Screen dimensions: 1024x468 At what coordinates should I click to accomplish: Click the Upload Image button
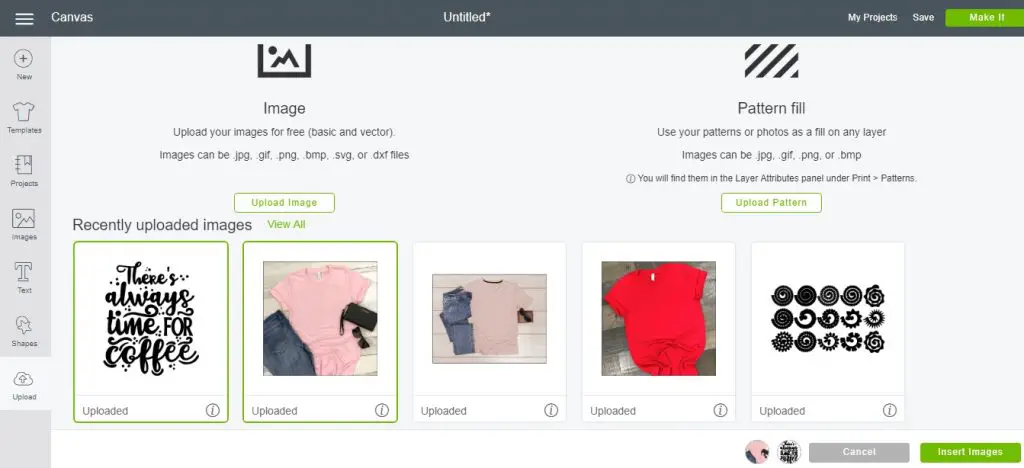[284, 202]
